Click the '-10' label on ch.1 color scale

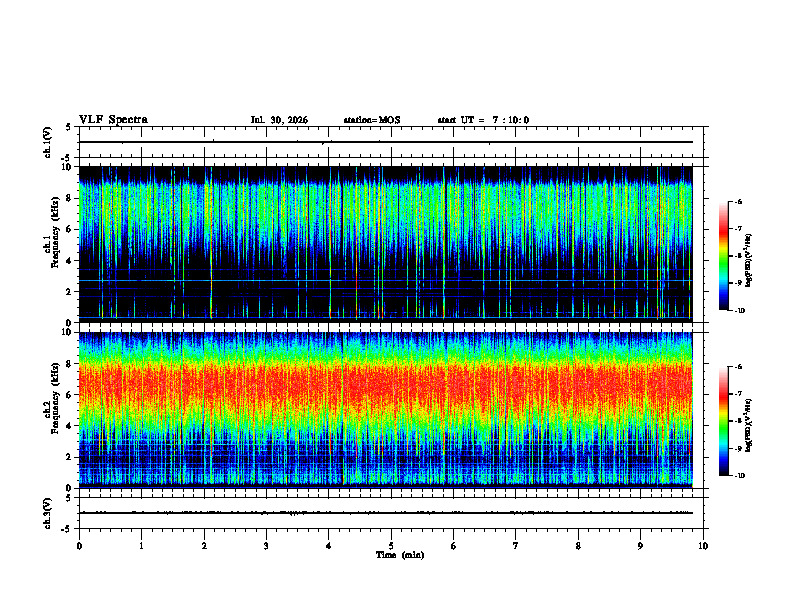[x=740, y=311]
